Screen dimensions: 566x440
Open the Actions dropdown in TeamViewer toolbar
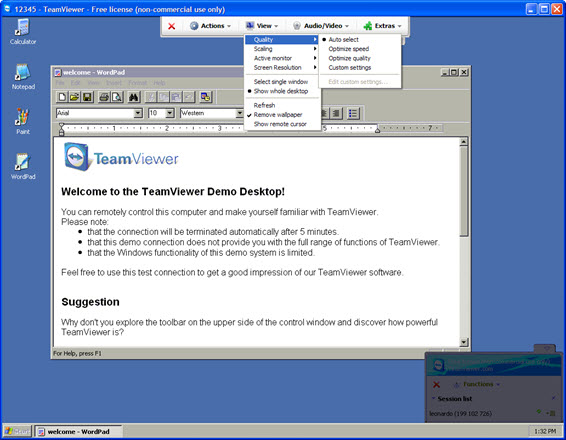point(210,26)
